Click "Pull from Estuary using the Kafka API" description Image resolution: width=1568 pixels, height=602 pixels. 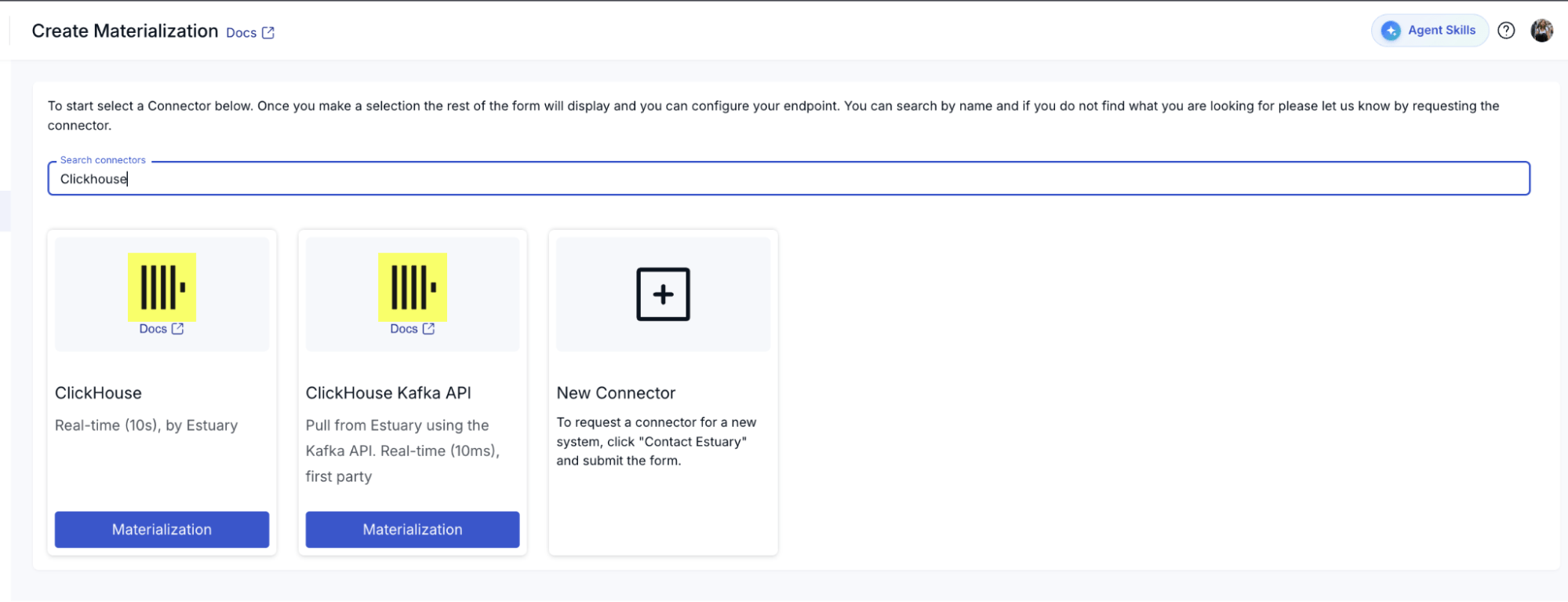(x=402, y=451)
